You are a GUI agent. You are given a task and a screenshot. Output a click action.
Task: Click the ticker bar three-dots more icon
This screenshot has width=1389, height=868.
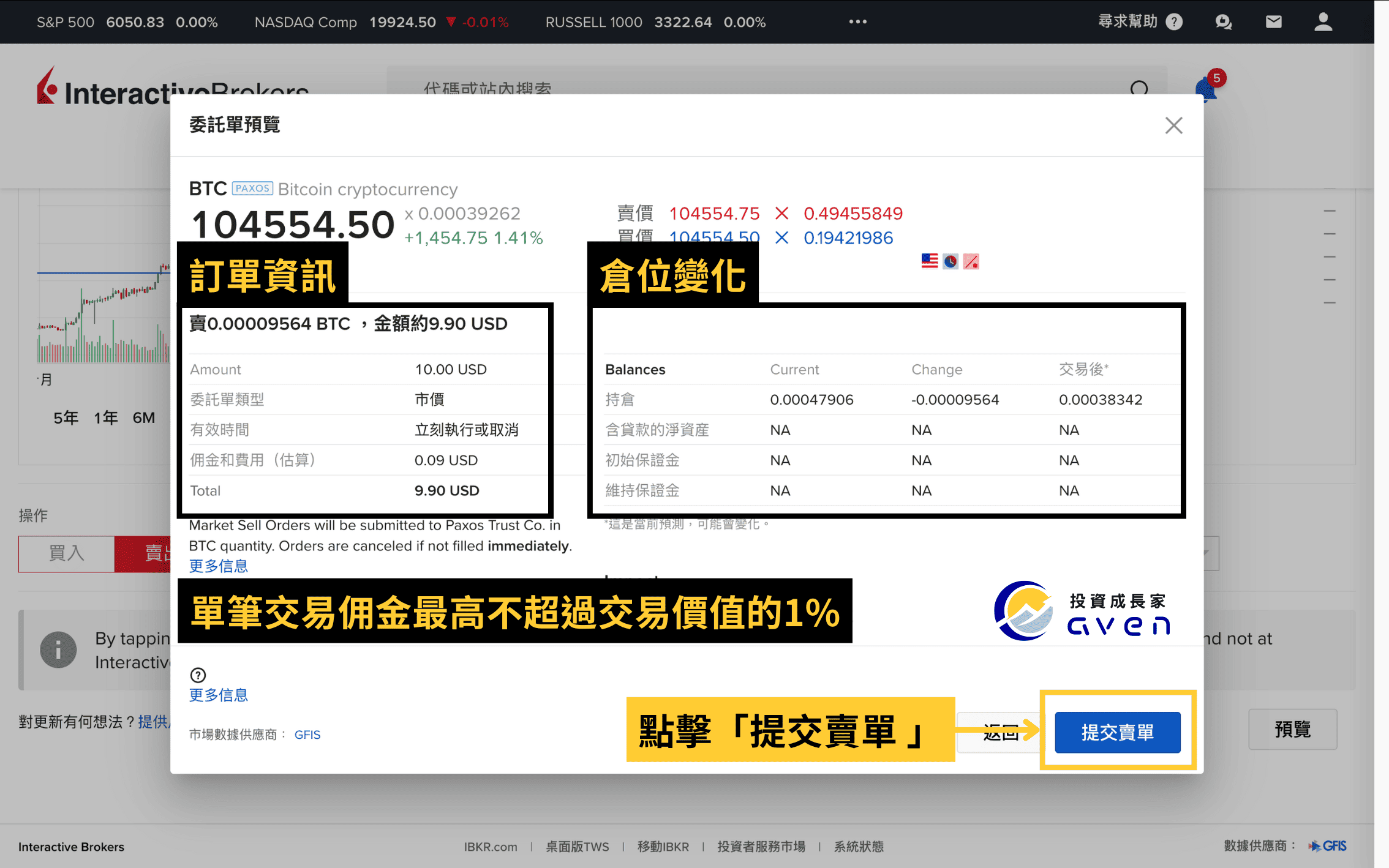point(857,22)
